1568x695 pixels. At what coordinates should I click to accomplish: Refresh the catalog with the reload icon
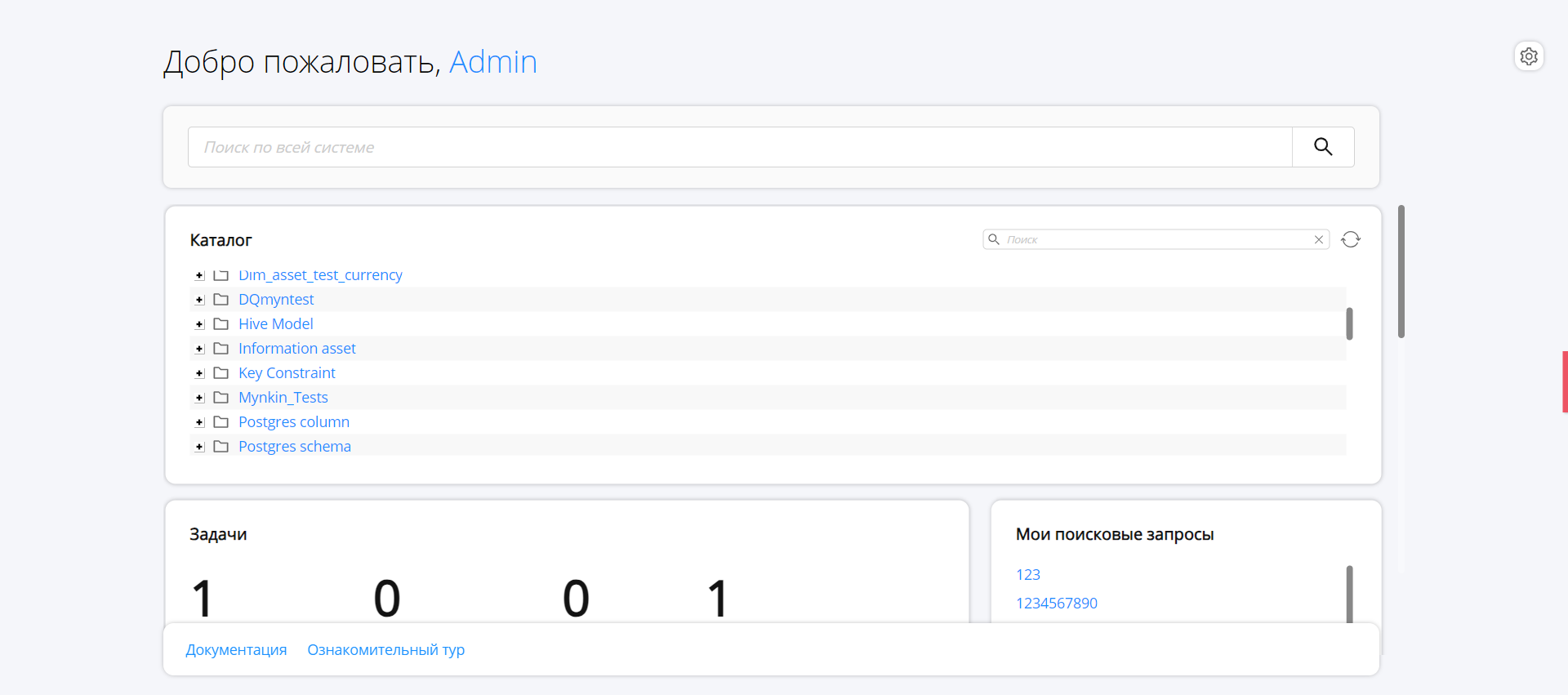pyautogui.click(x=1351, y=239)
